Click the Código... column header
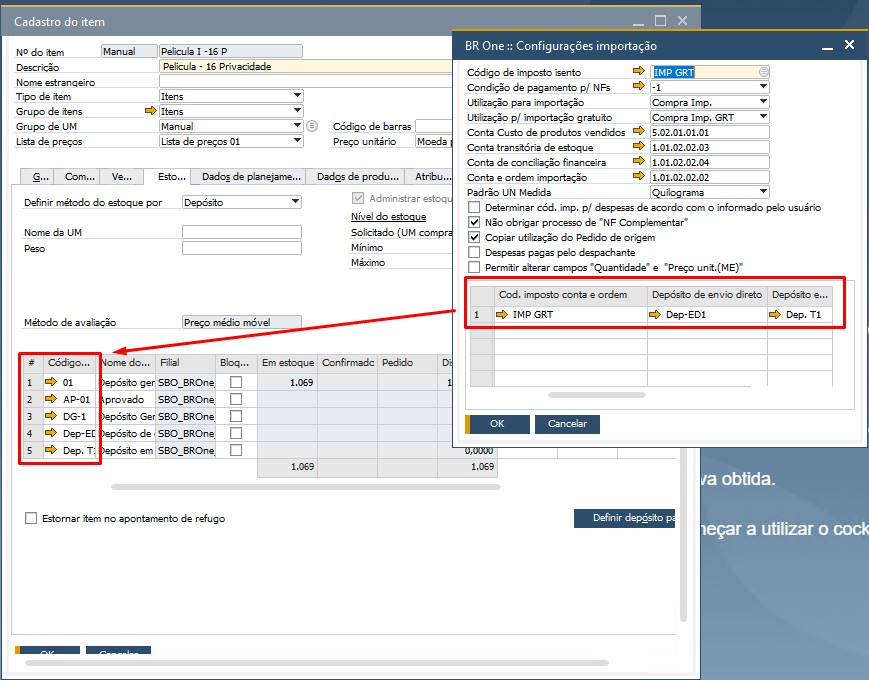 pyautogui.click(x=69, y=363)
